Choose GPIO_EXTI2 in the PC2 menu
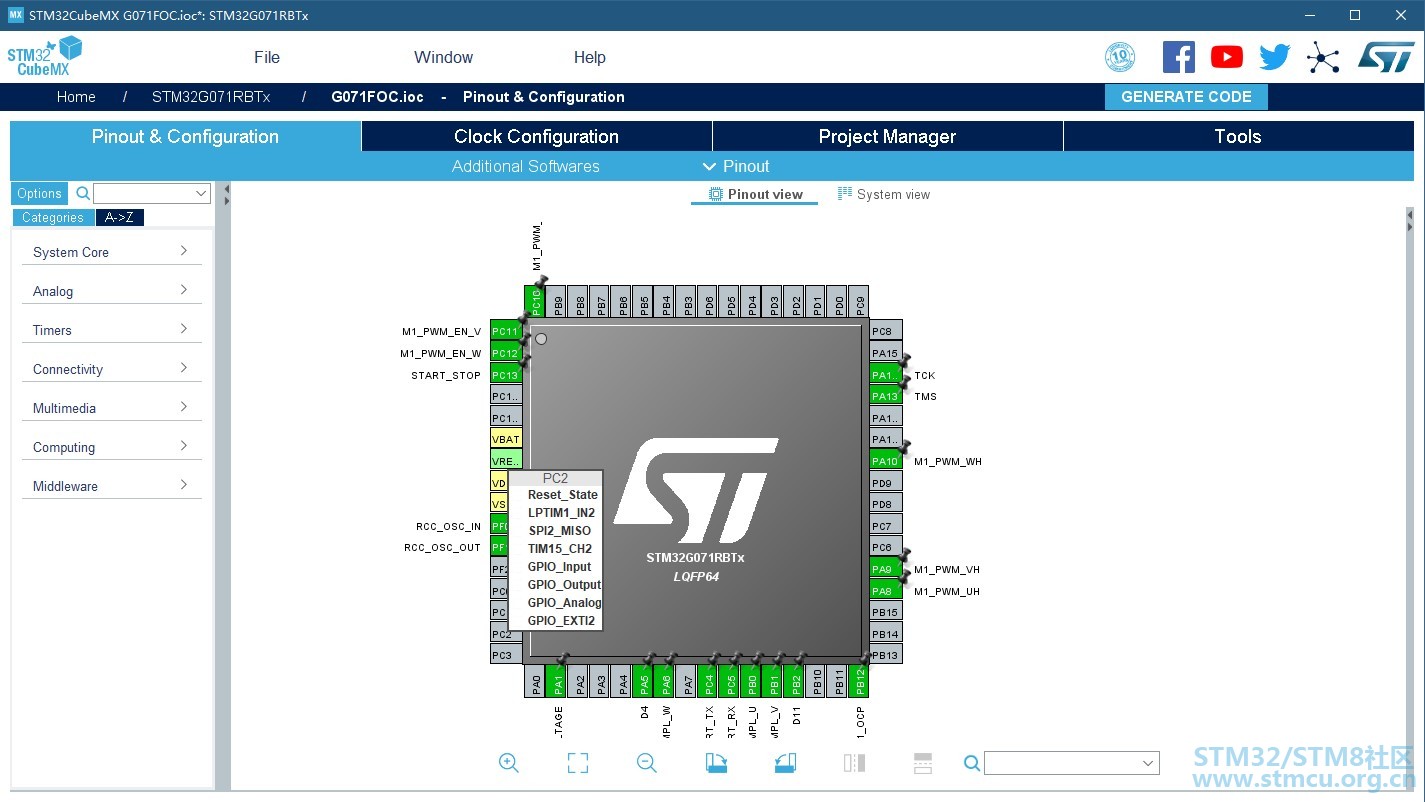The height and width of the screenshot is (802, 1425). [561, 621]
